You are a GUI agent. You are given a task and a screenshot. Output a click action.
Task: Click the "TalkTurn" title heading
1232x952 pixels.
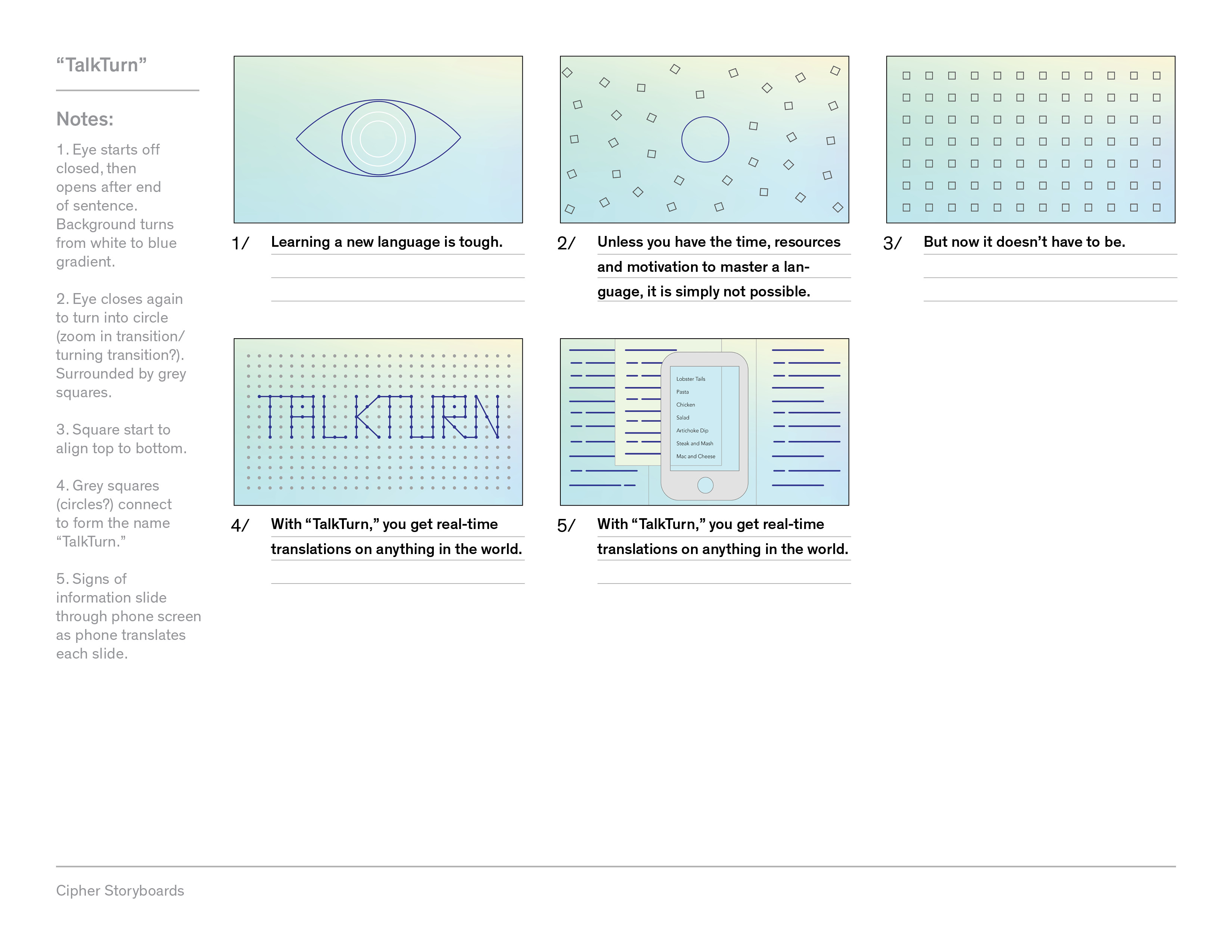tap(102, 65)
